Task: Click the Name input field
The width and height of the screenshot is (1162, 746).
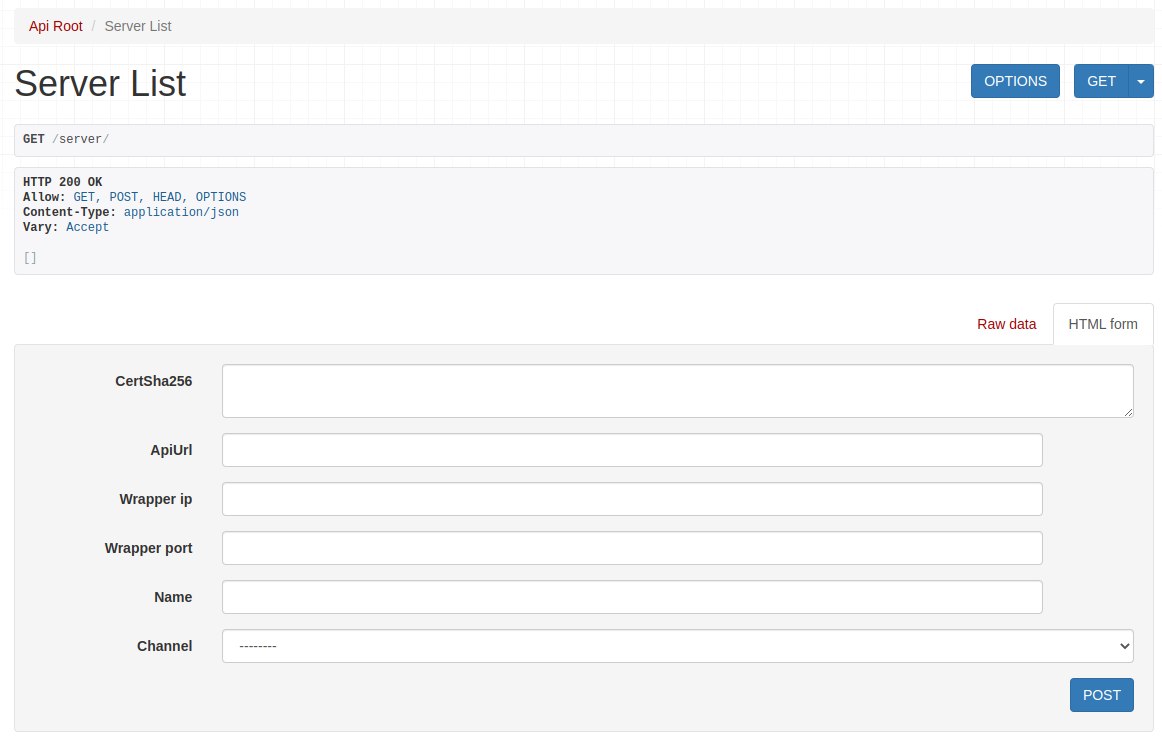Action: (x=632, y=597)
